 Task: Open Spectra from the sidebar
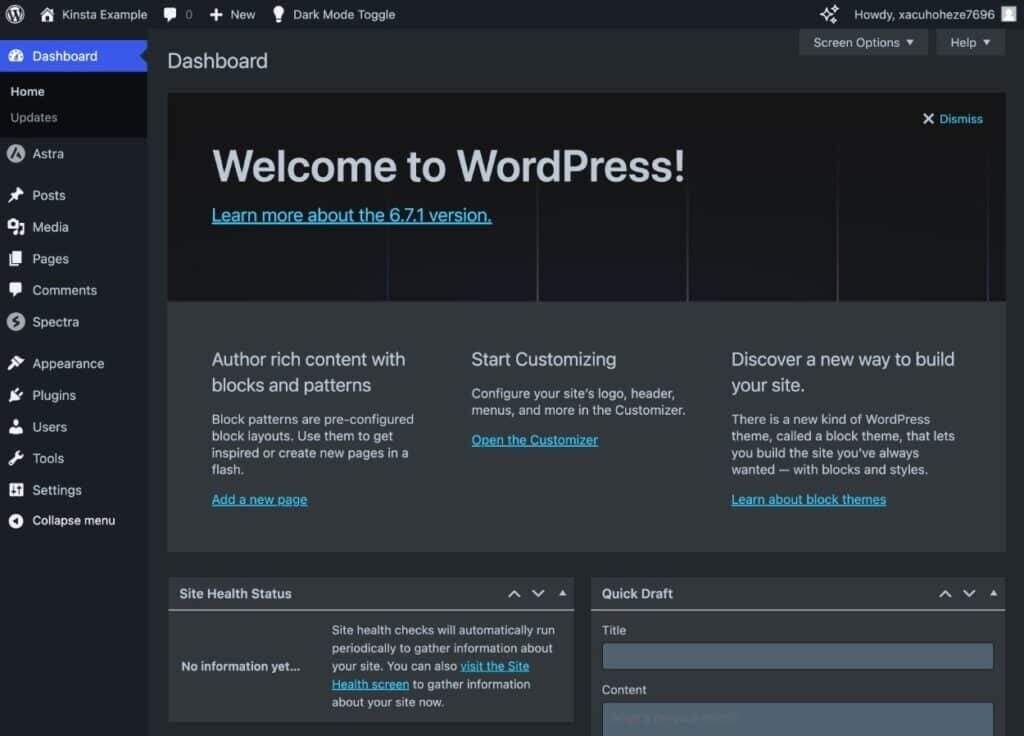pos(55,322)
